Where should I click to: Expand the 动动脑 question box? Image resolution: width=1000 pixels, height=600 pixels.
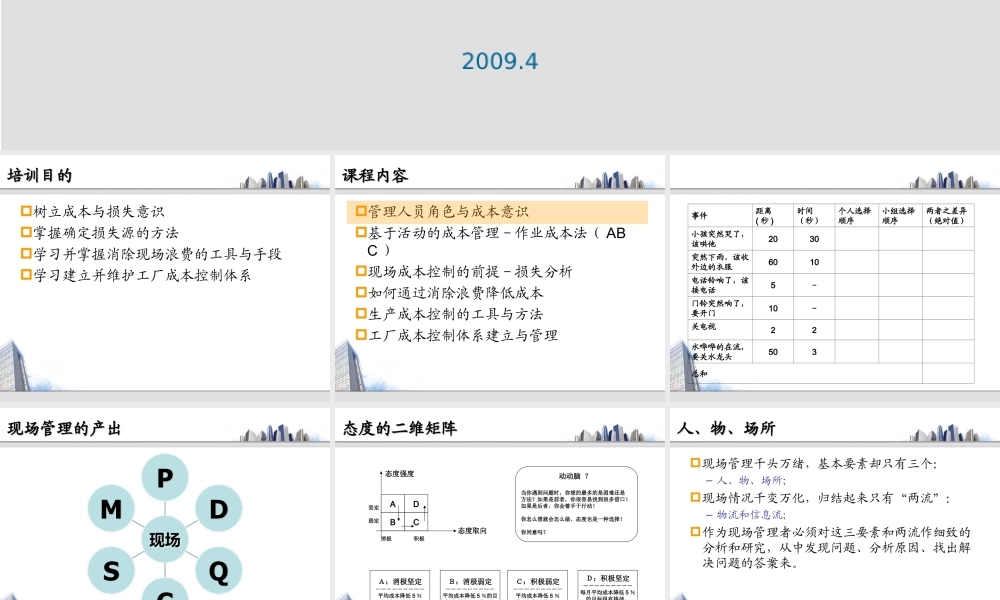point(577,505)
